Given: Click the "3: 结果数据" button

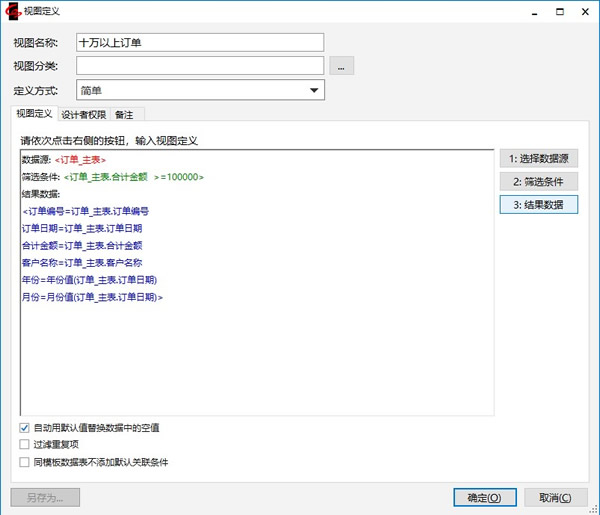Looking at the screenshot, I should pos(538,204).
